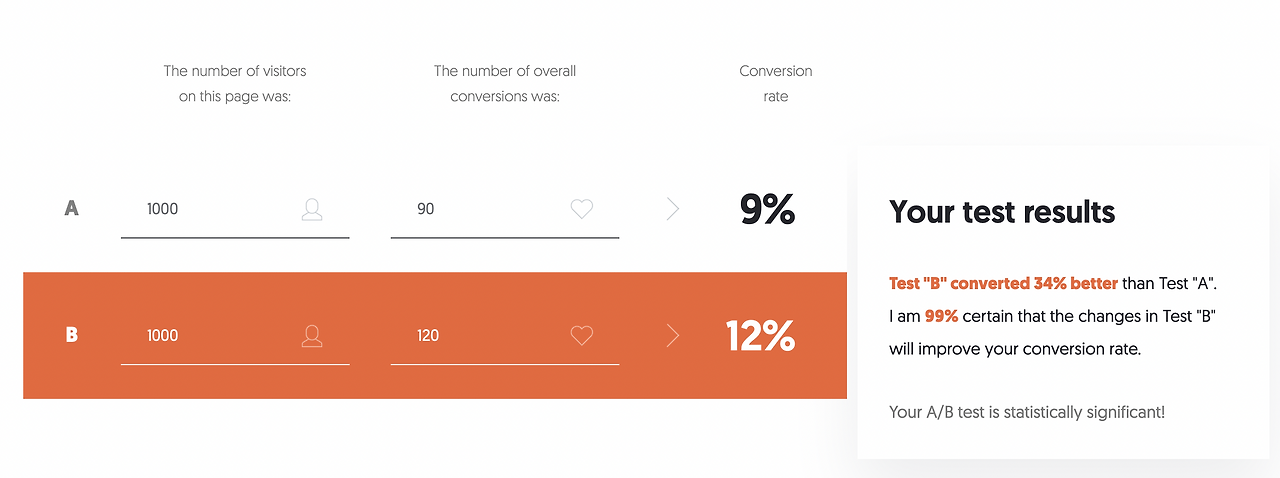The width and height of the screenshot is (1280, 478).
Task: Click the 'number of visitors' column header
Action: (235, 84)
